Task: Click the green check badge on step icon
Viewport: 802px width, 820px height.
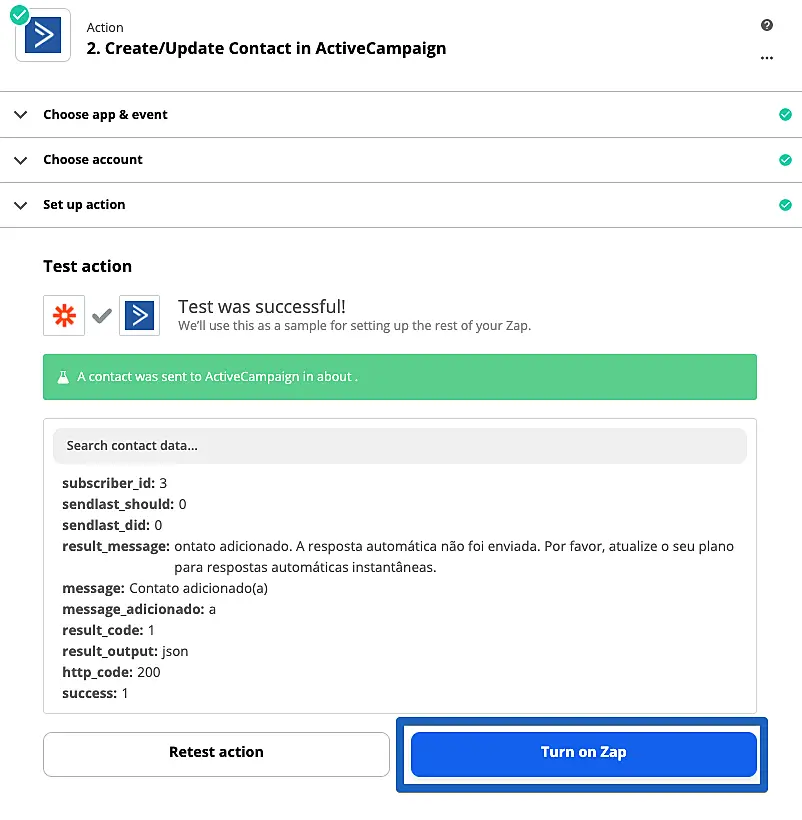Action: point(19,15)
